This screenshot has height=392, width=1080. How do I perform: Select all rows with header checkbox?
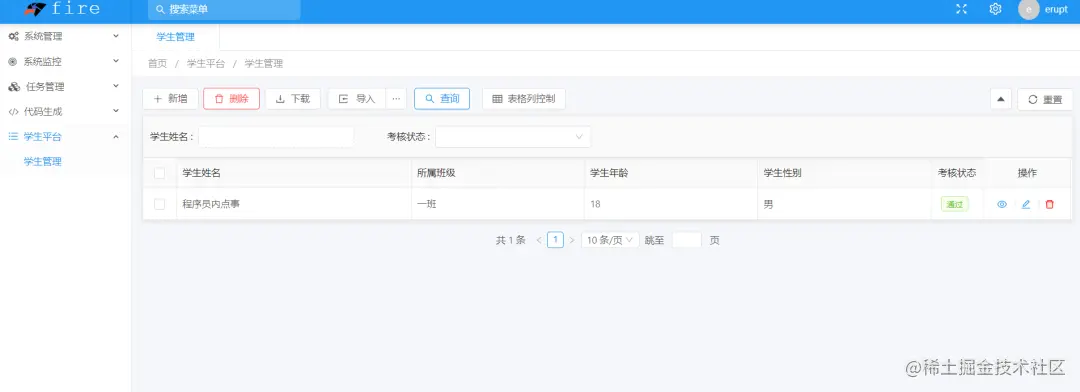tap(160, 173)
